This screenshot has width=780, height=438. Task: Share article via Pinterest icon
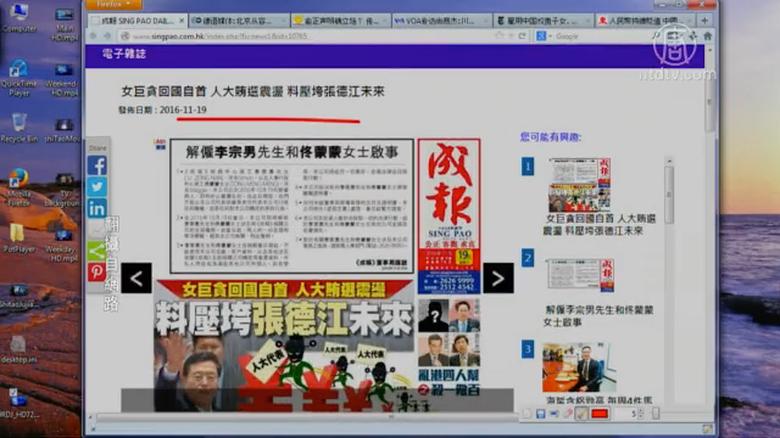pos(97,271)
